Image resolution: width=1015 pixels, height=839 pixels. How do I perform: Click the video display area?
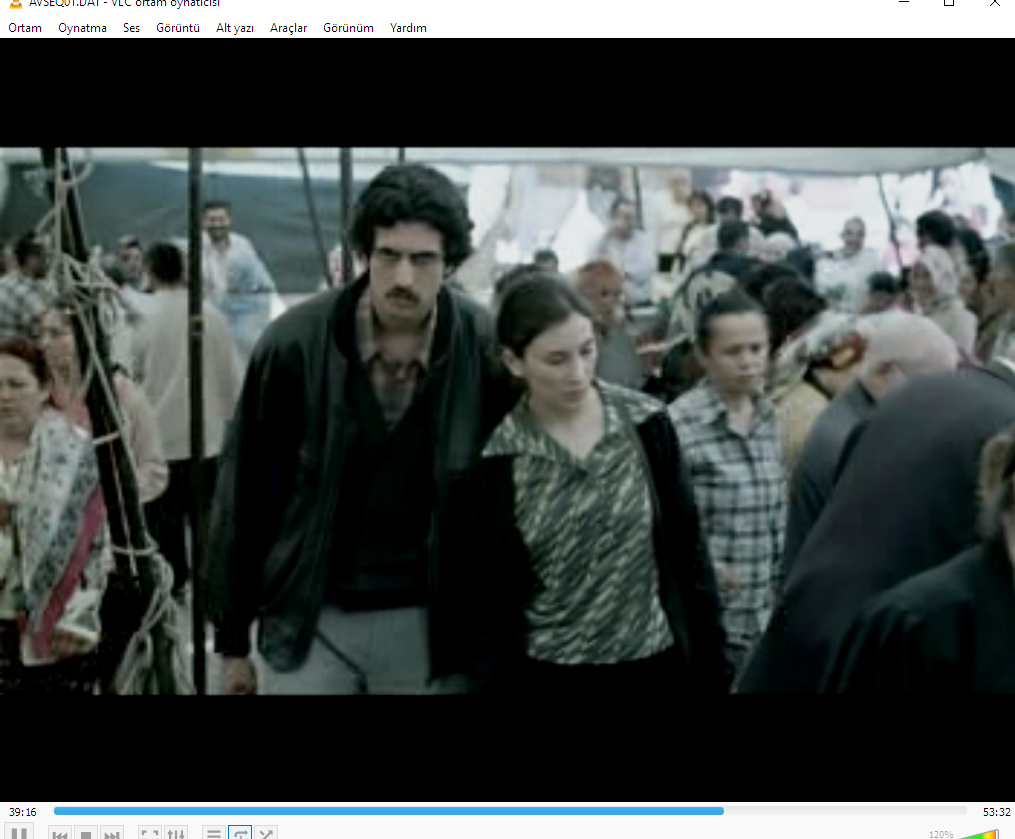pyautogui.click(x=508, y=420)
